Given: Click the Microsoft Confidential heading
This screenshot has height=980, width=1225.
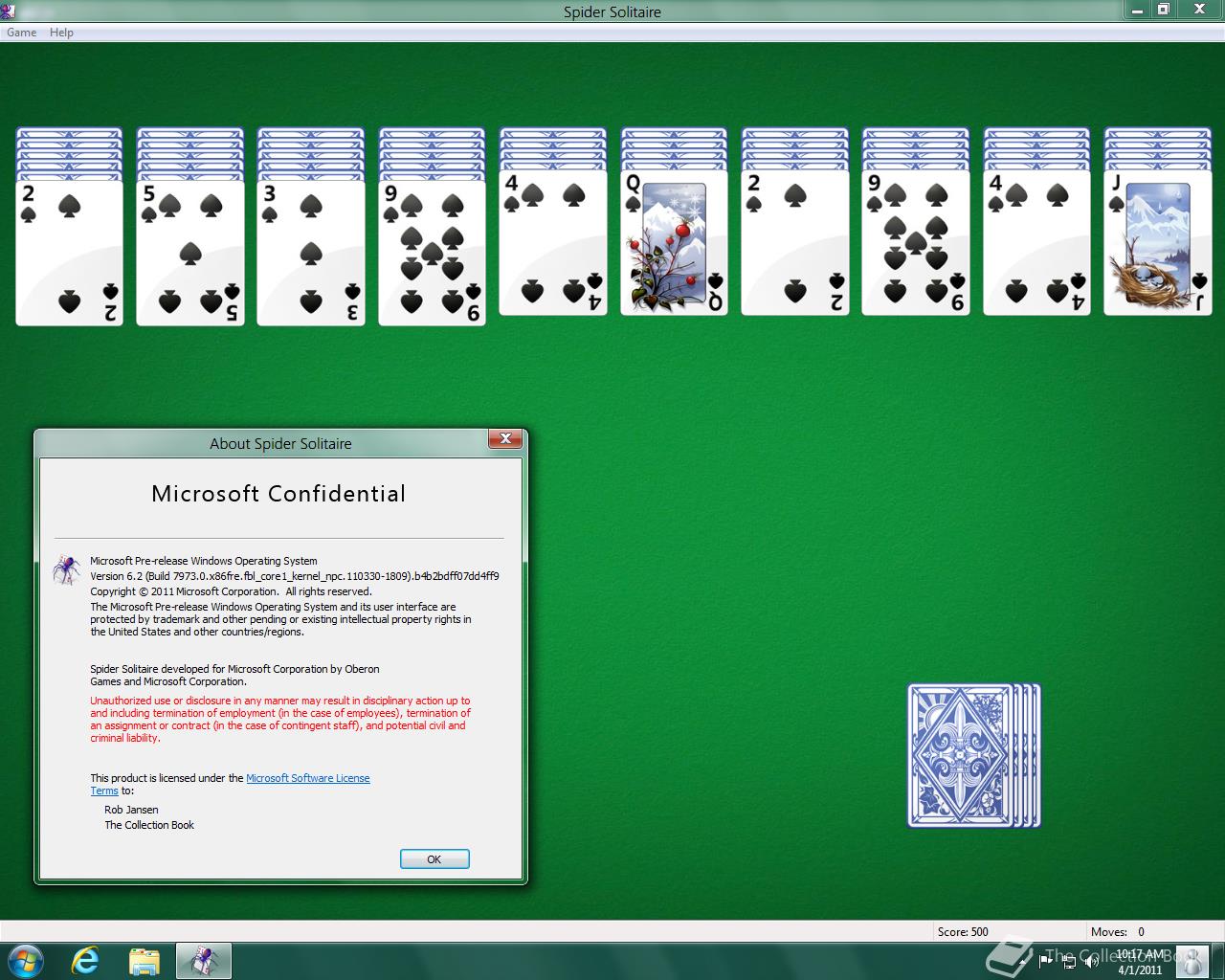Looking at the screenshot, I should [x=278, y=494].
